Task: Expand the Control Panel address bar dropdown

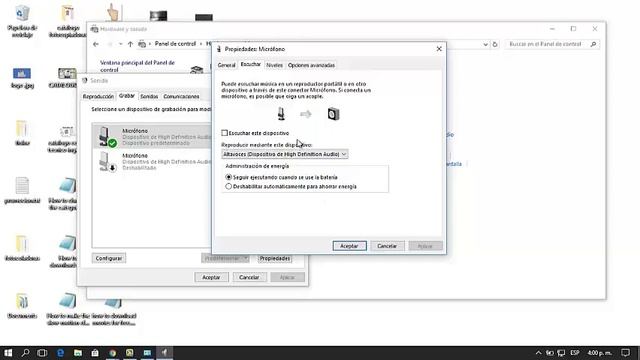Action: coord(485,44)
